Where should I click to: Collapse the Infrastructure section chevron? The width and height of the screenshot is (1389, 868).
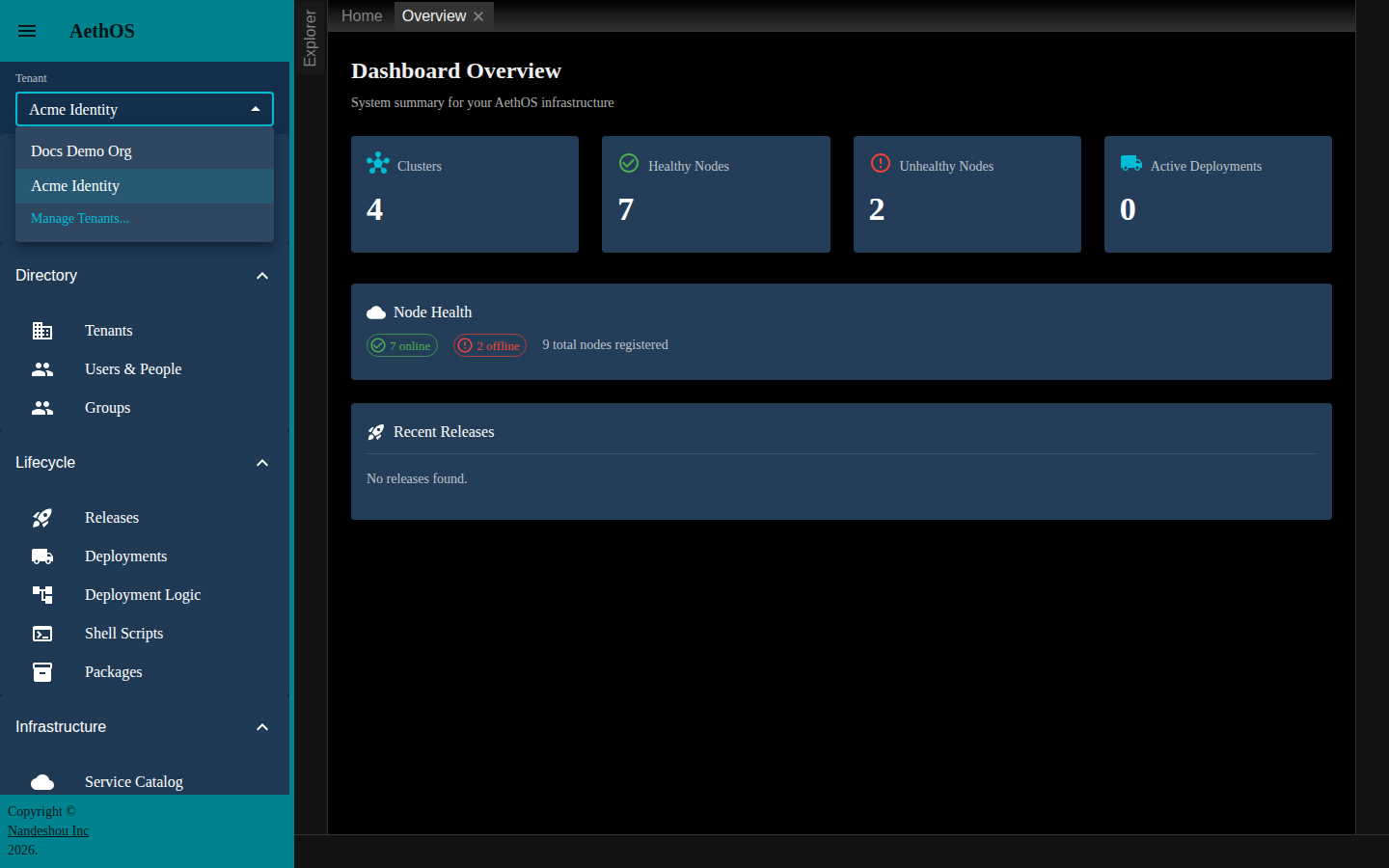[x=262, y=727]
